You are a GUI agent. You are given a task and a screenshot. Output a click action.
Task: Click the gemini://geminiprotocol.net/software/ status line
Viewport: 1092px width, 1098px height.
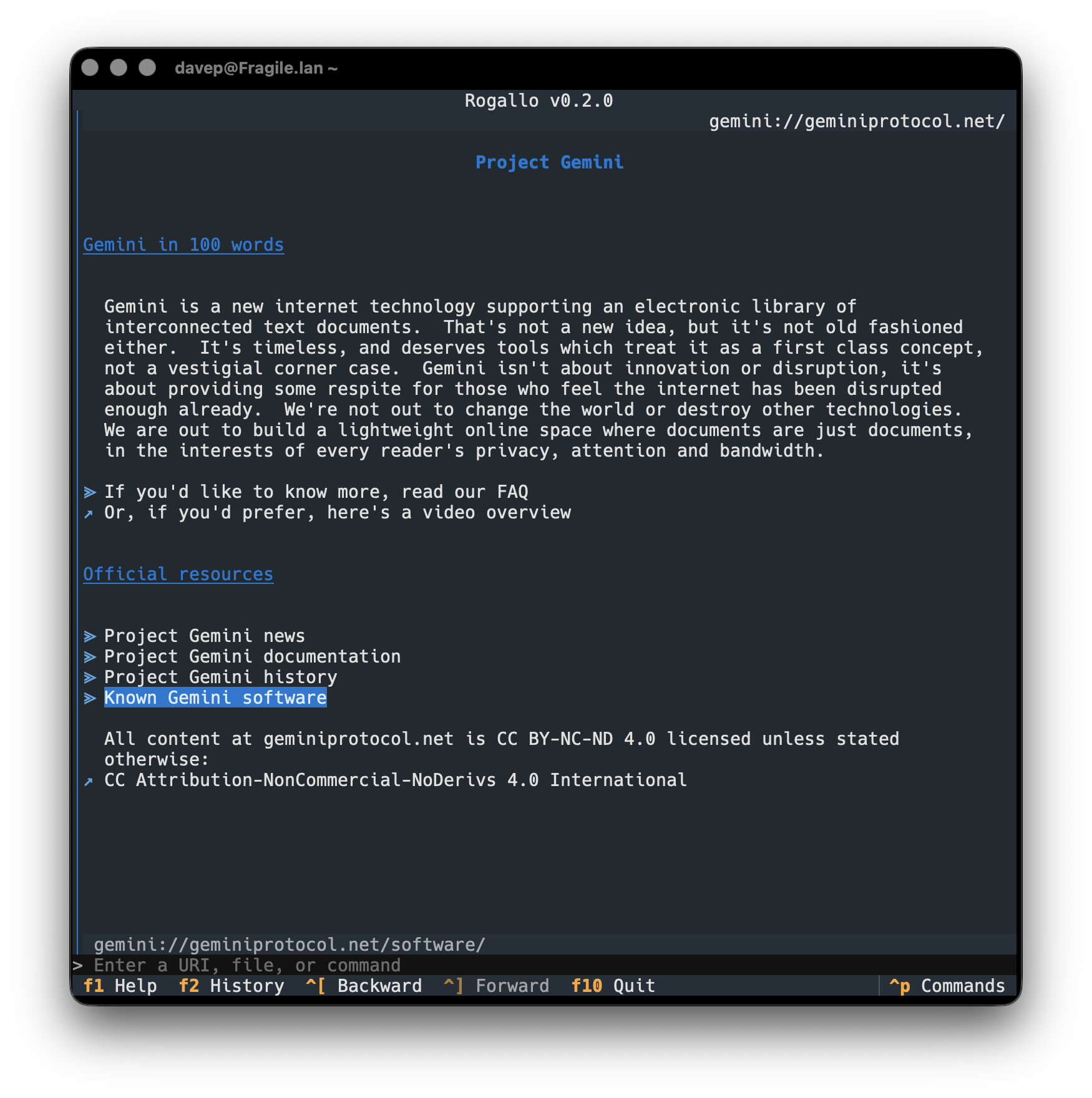(290, 945)
